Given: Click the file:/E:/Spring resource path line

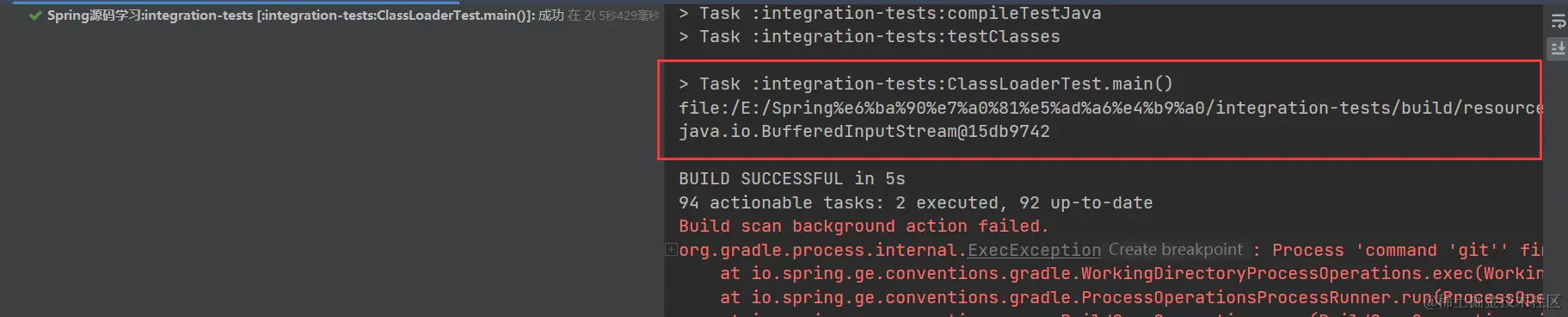Looking at the screenshot, I should click(1110, 108).
